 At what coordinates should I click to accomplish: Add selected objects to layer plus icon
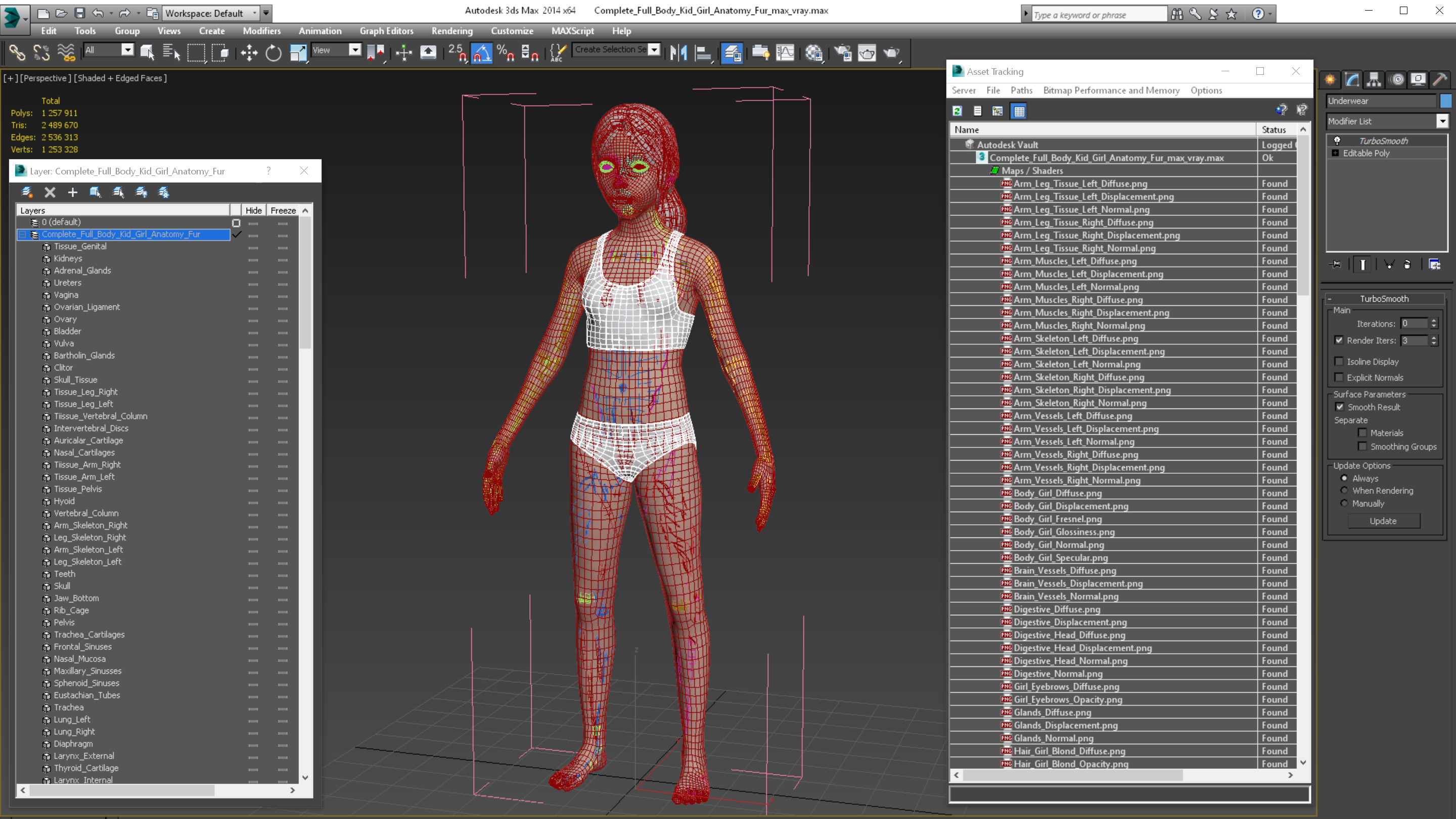[x=72, y=193]
